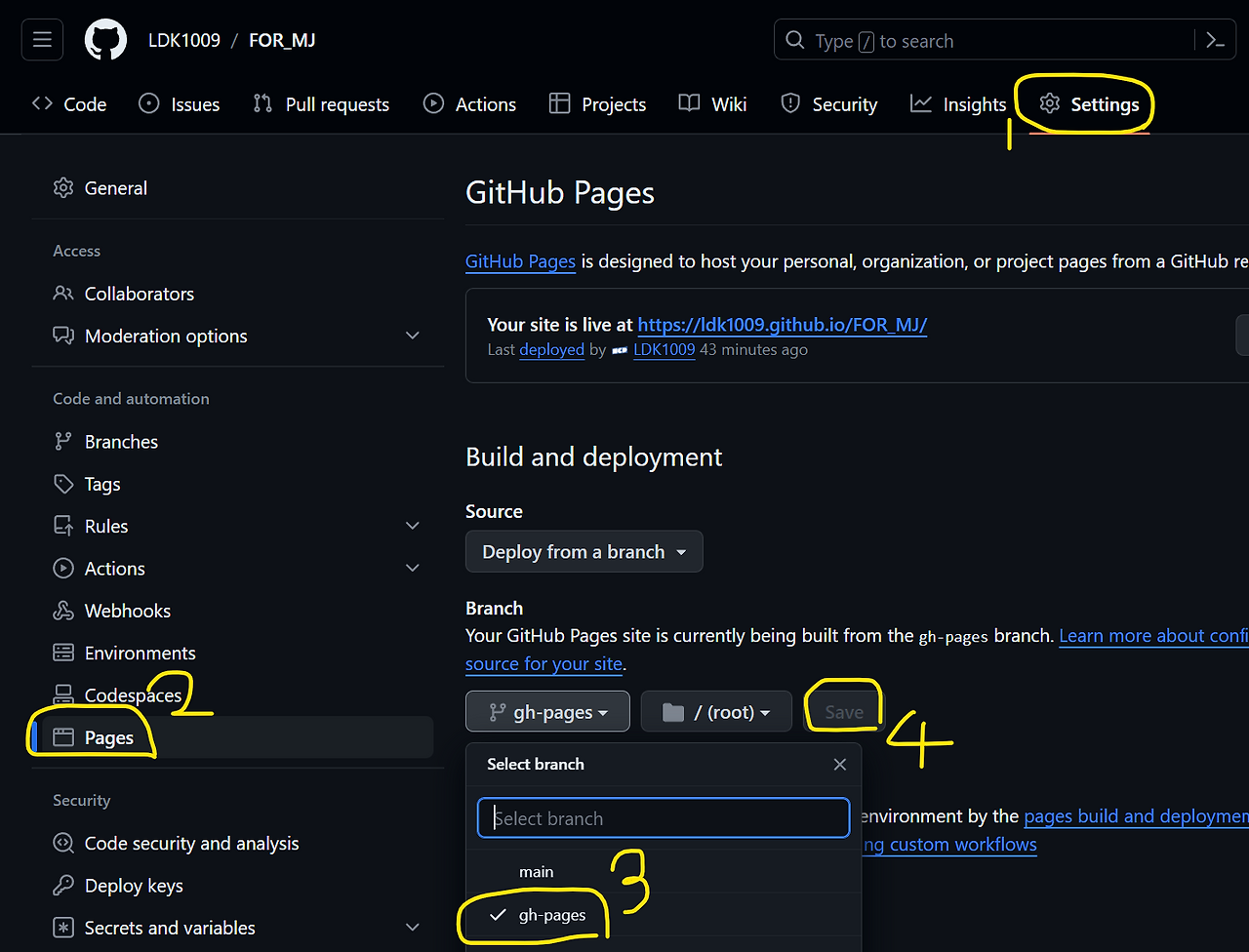Screen dimensions: 1249x952
Task: Open the Deploy from a branch dropdown
Action: pyautogui.click(x=584, y=551)
